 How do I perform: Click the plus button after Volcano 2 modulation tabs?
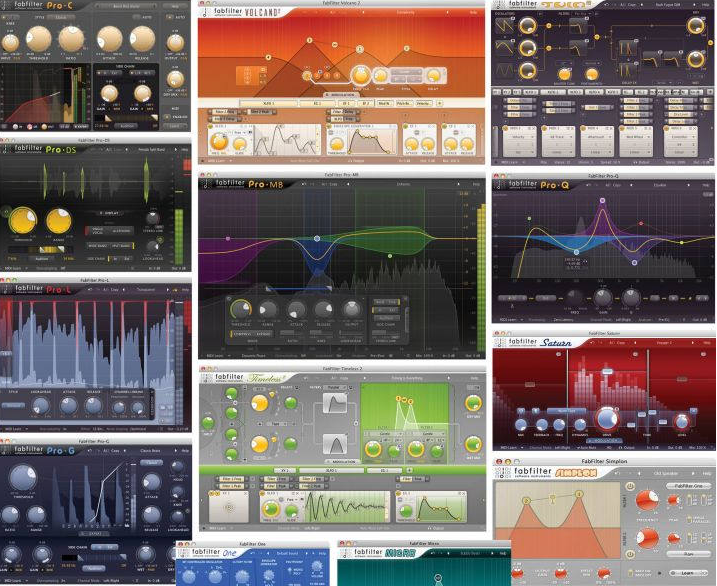tap(439, 103)
